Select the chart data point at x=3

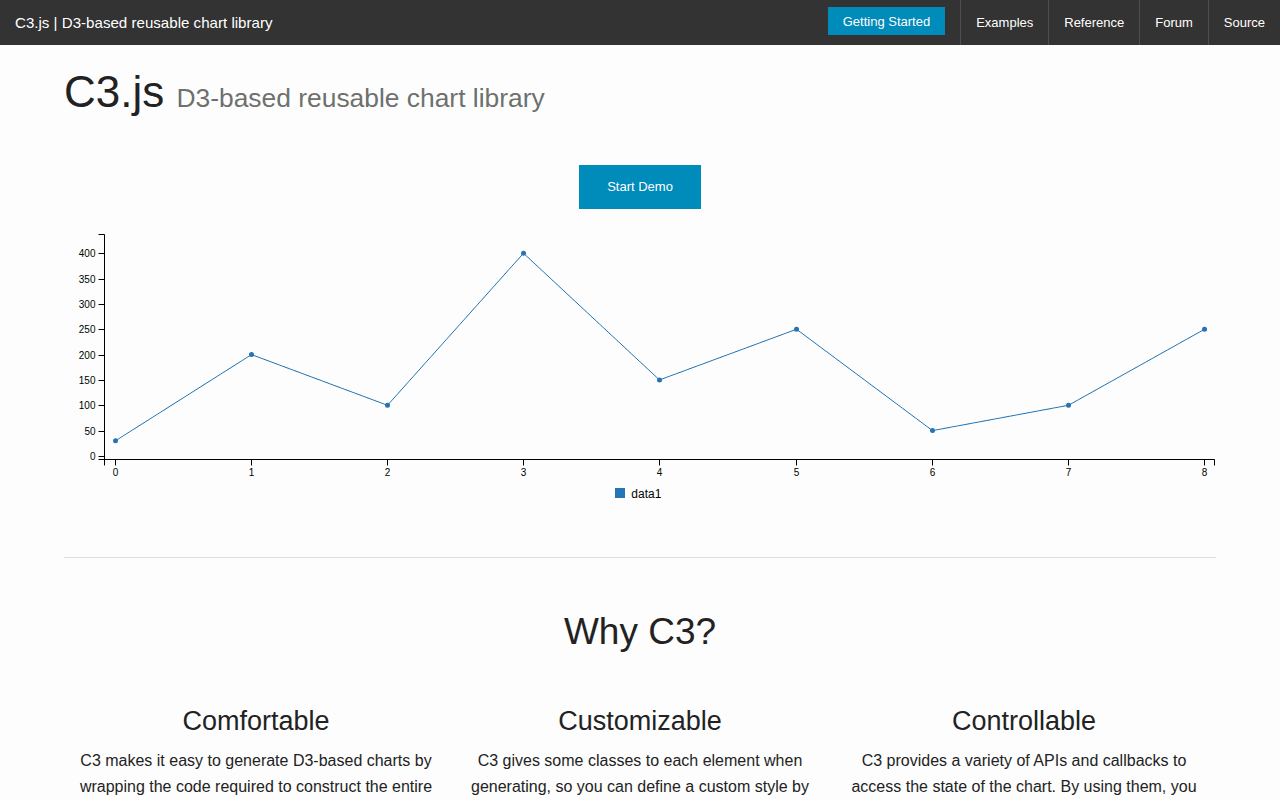click(x=523, y=253)
